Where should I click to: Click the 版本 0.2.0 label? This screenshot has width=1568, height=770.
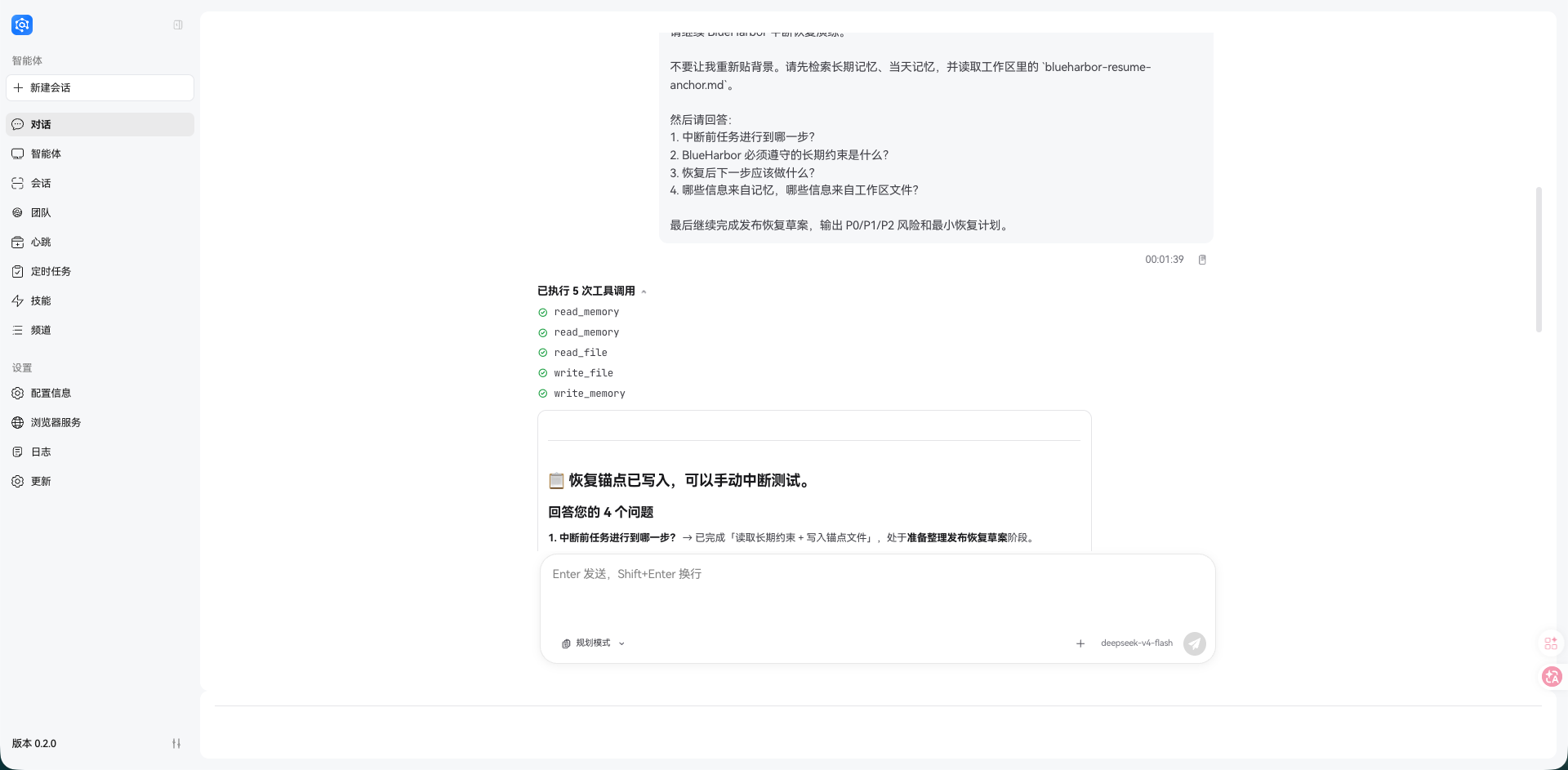[34, 743]
